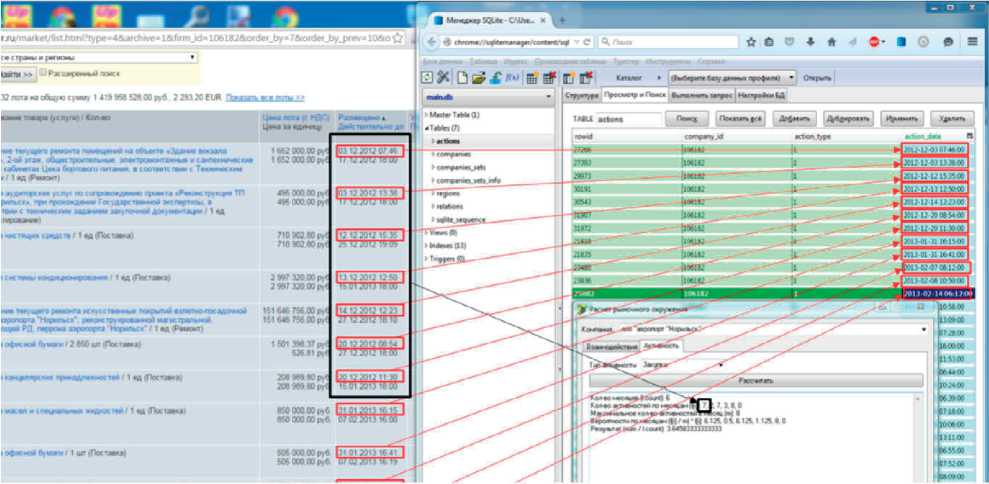Select the relations table in tree
This screenshot has width=989, height=484.
click(x=449, y=206)
